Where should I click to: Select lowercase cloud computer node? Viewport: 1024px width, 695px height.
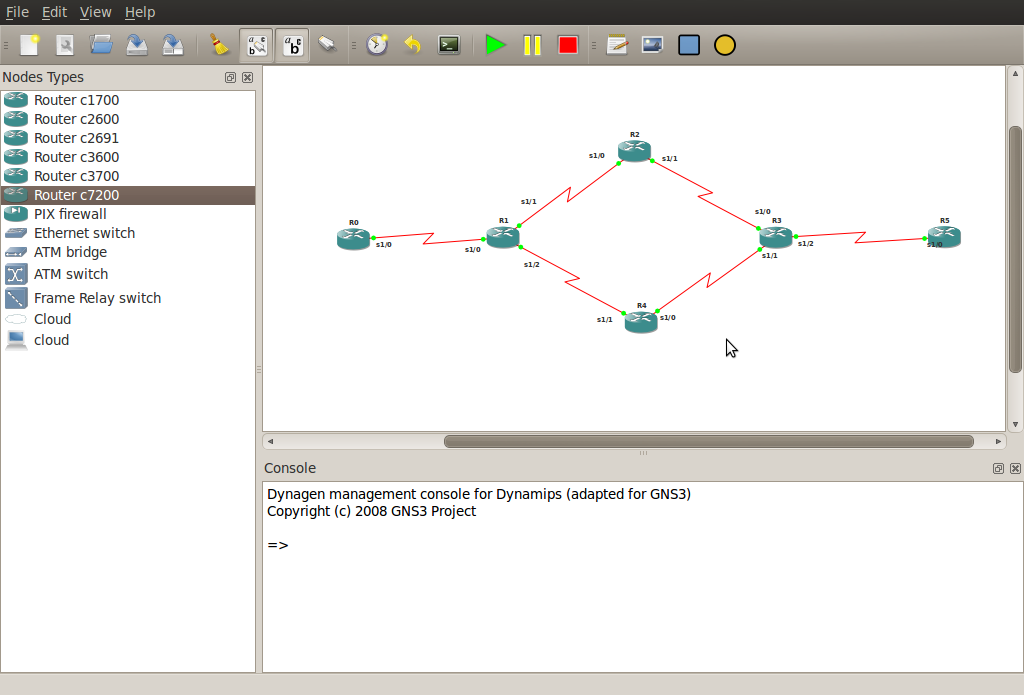pos(128,340)
